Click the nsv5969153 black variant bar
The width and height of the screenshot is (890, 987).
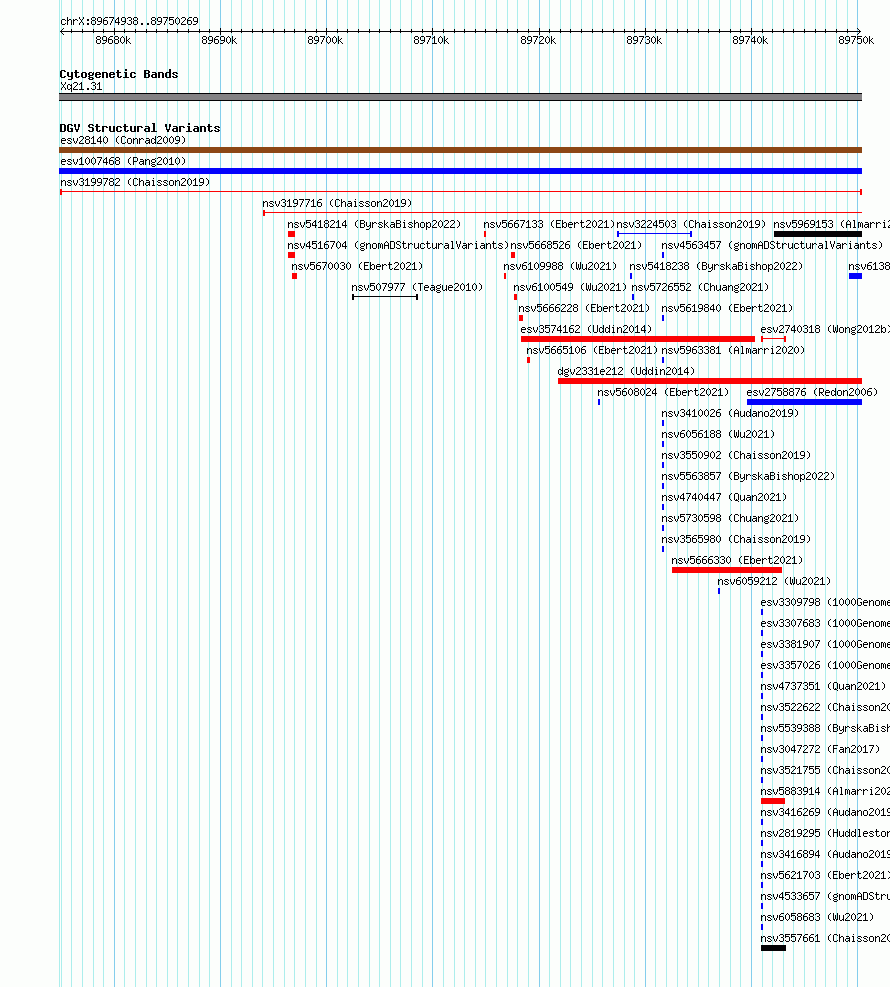pos(818,234)
